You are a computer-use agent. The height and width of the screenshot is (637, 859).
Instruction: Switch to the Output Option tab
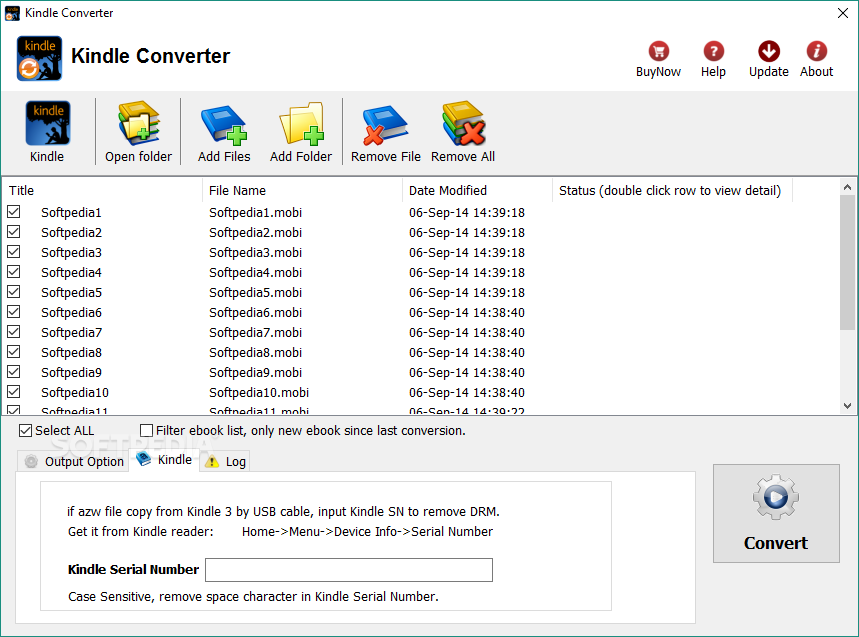[x=73, y=461]
